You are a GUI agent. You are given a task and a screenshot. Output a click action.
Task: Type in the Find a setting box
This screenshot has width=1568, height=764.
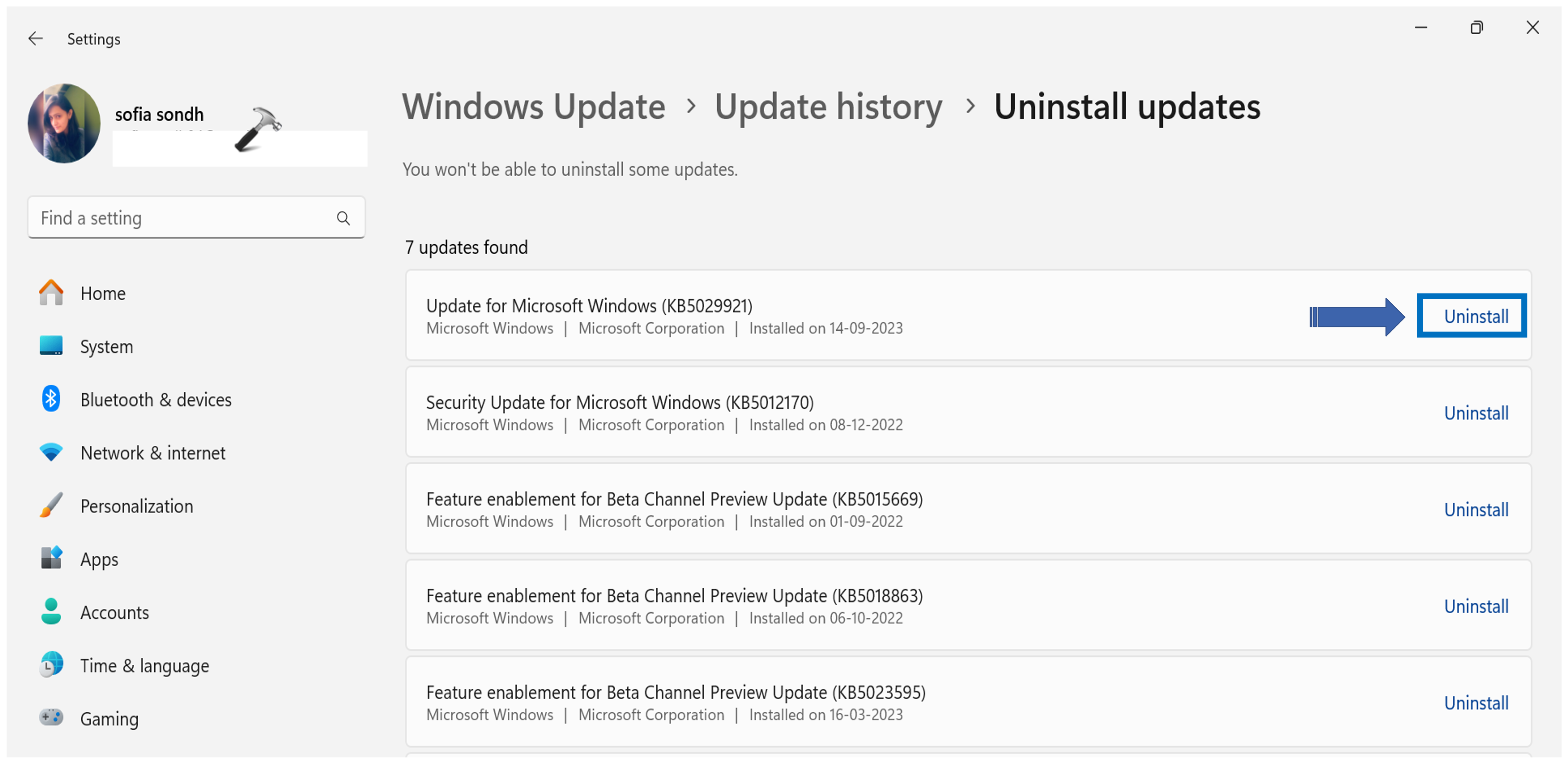click(x=182, y=218)
